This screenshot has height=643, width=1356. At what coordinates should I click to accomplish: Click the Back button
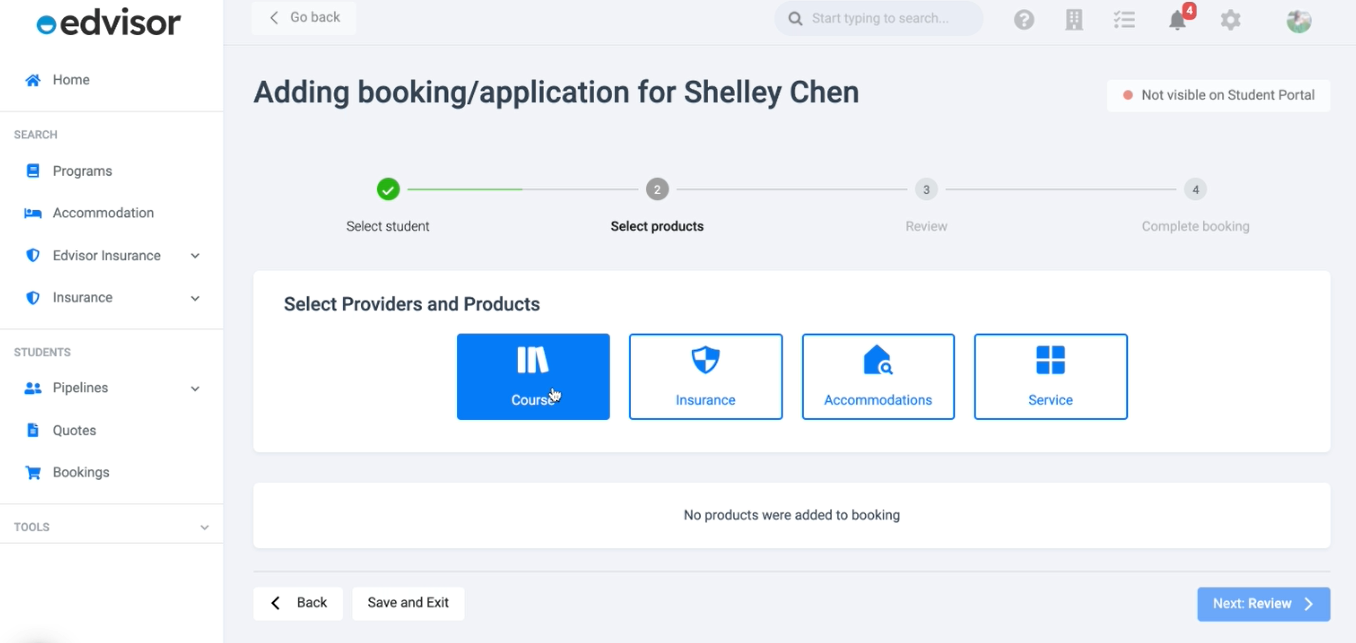tap(298, 603)
